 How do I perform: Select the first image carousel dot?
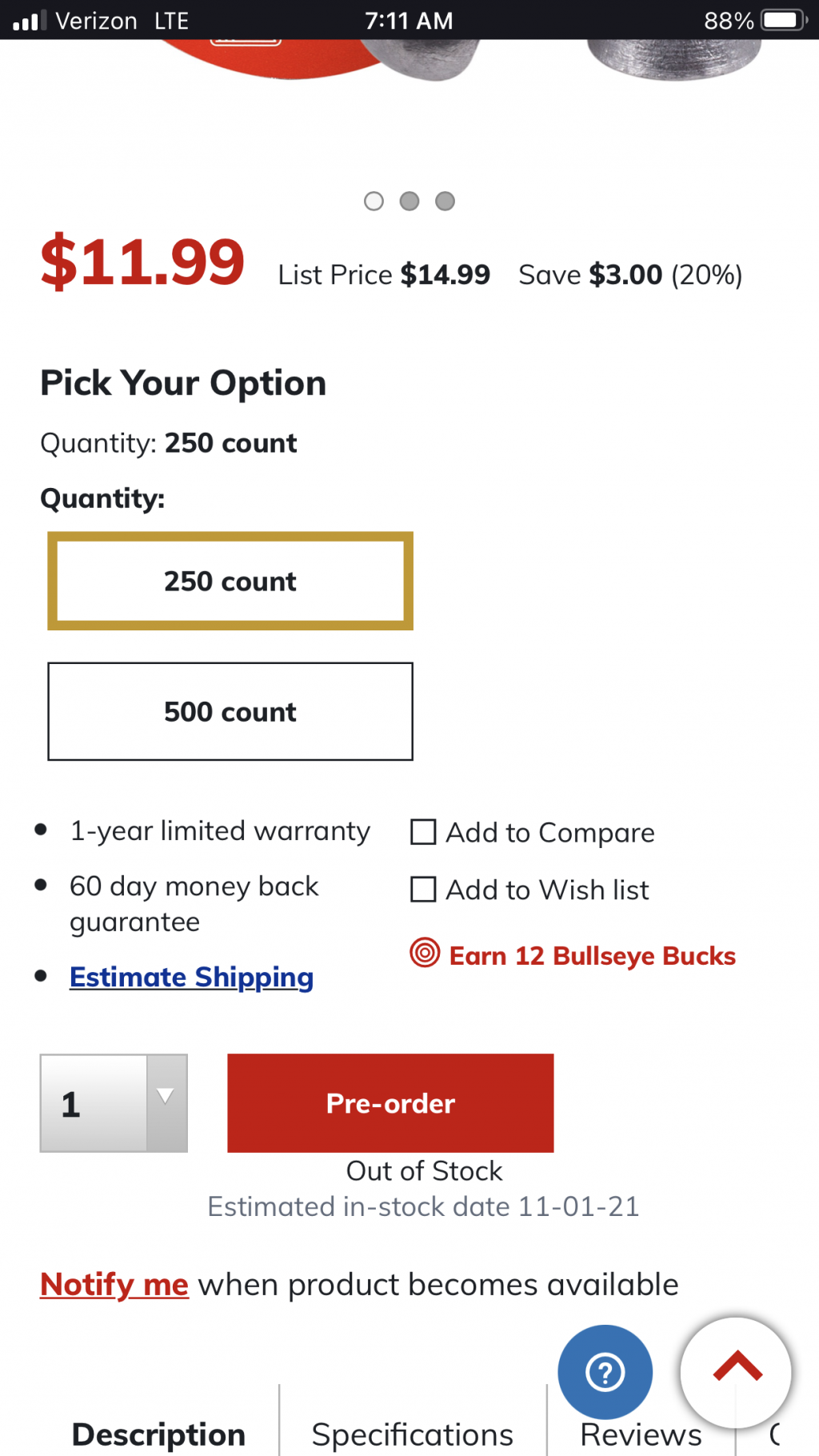374,201
